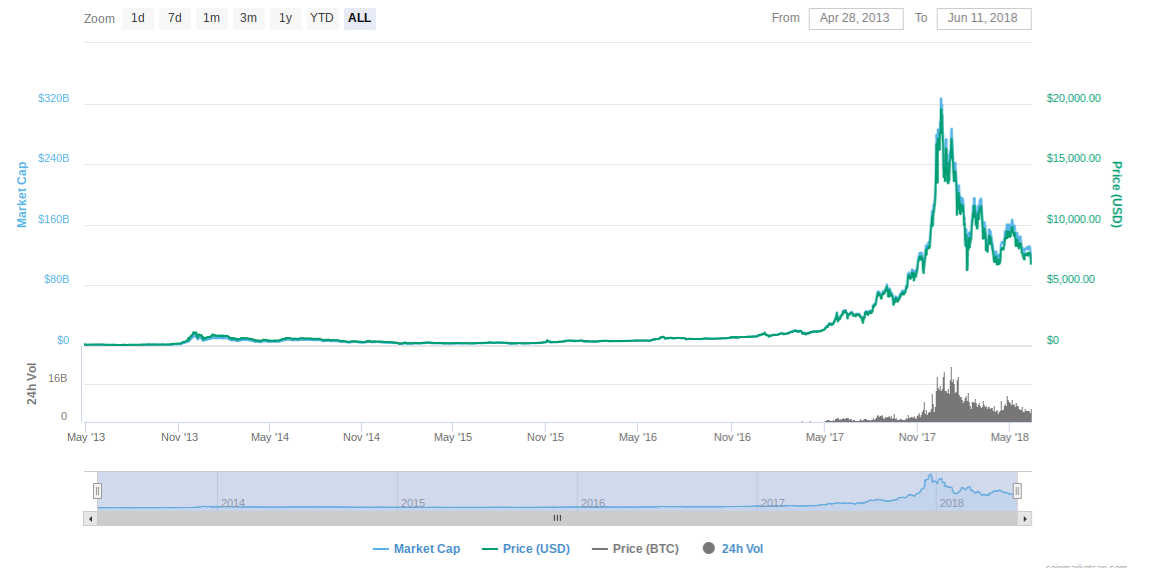Click the To date field

(x=983, y=18)
